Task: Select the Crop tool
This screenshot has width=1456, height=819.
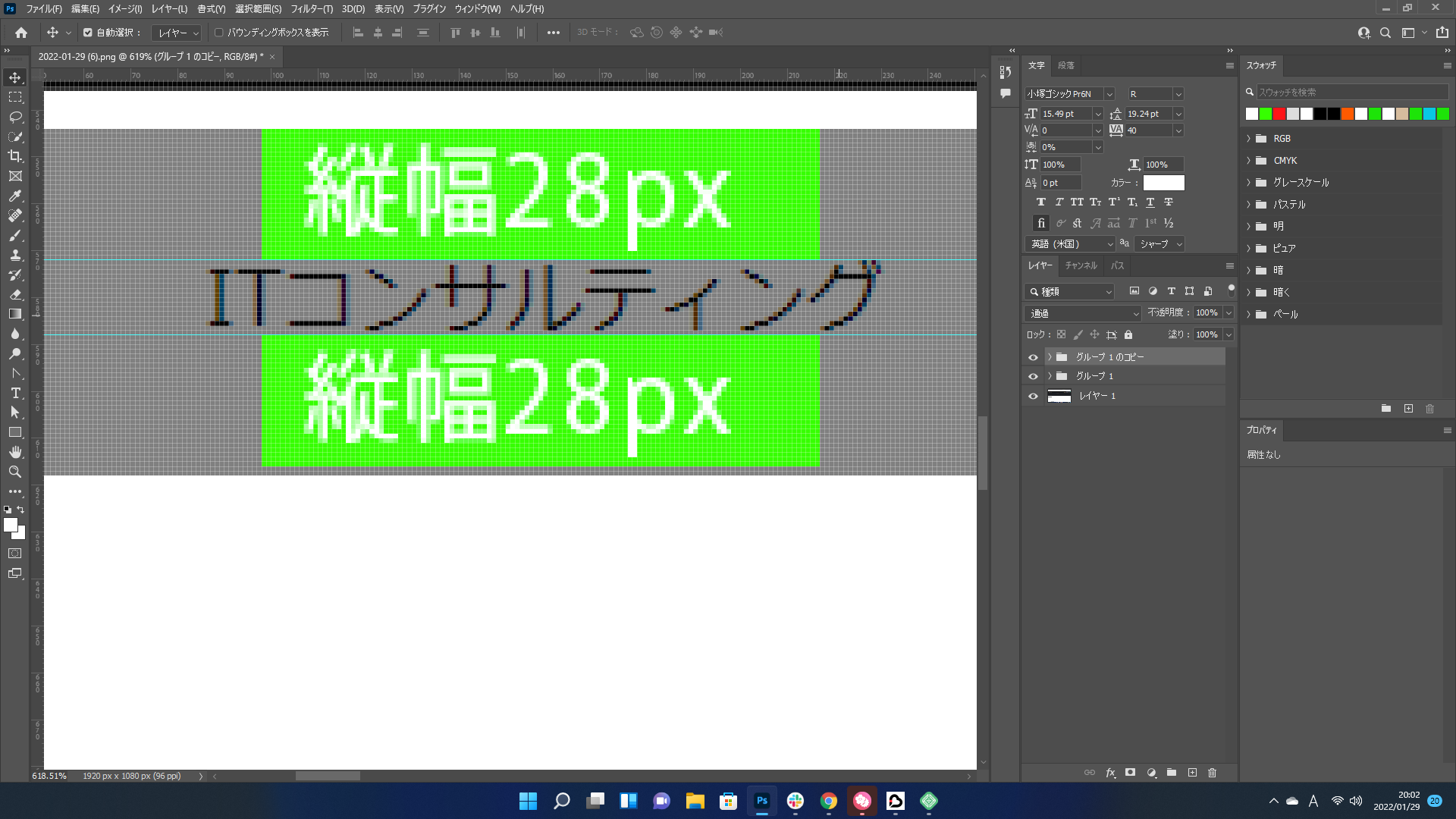Action: 15,156
